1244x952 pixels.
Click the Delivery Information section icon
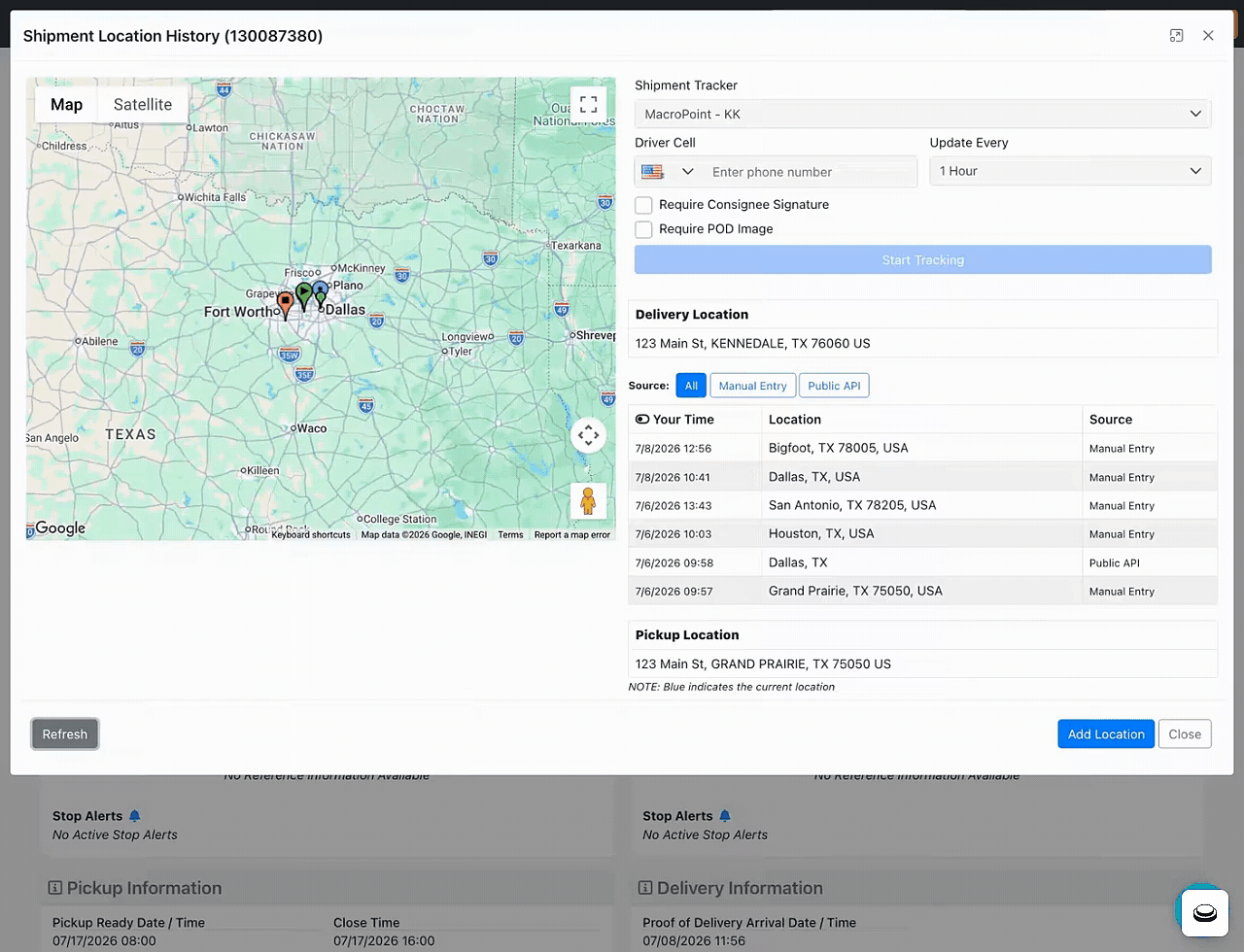point(645,888)
